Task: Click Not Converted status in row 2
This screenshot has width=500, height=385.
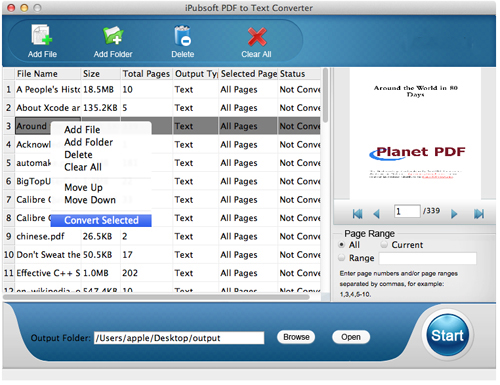Action: pos(300,108)
